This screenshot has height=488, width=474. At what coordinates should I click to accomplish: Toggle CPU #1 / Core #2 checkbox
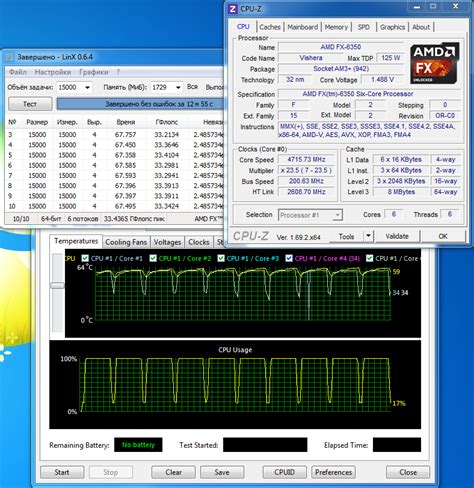tap(153, 258)
